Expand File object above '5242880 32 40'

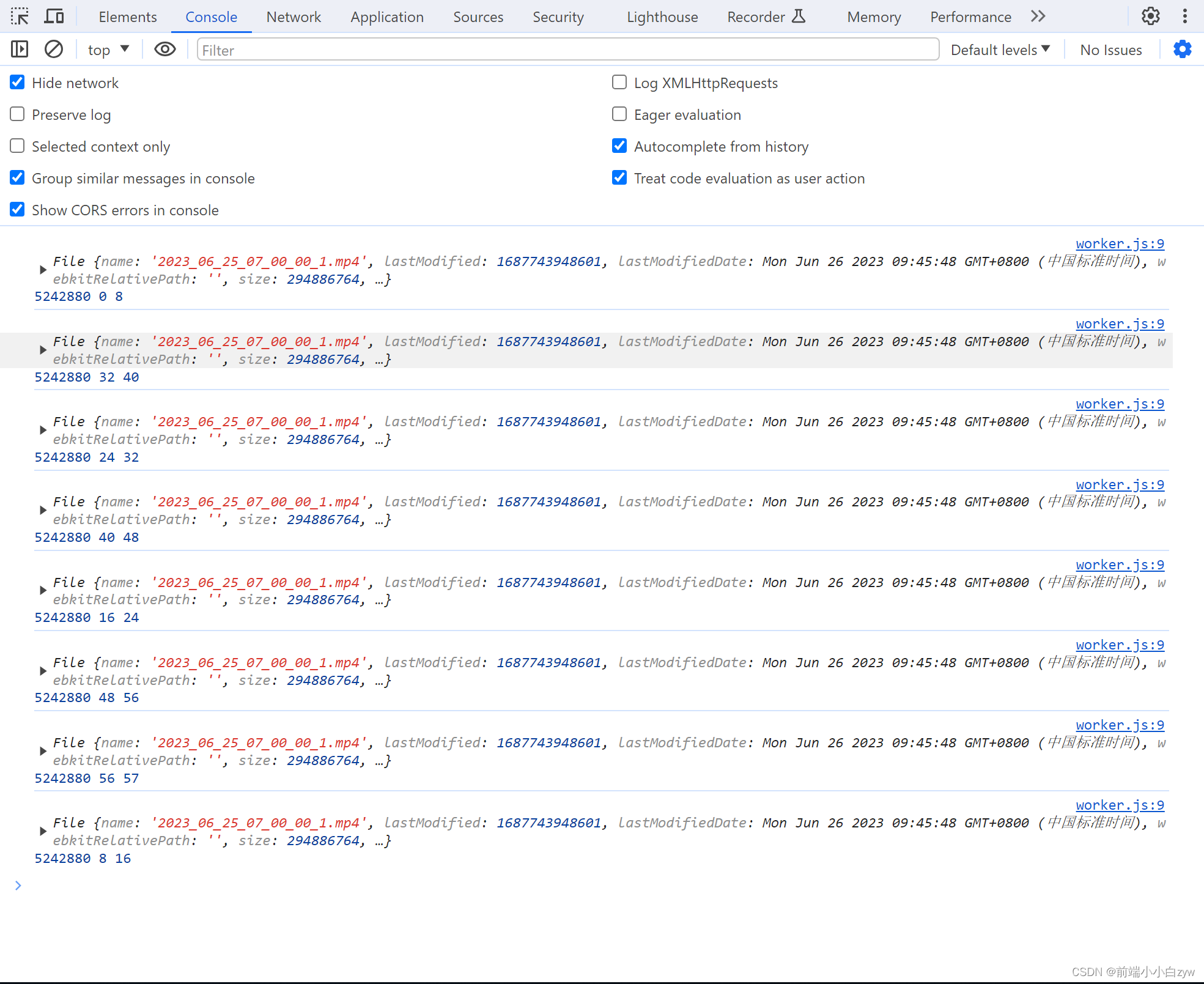42,350
